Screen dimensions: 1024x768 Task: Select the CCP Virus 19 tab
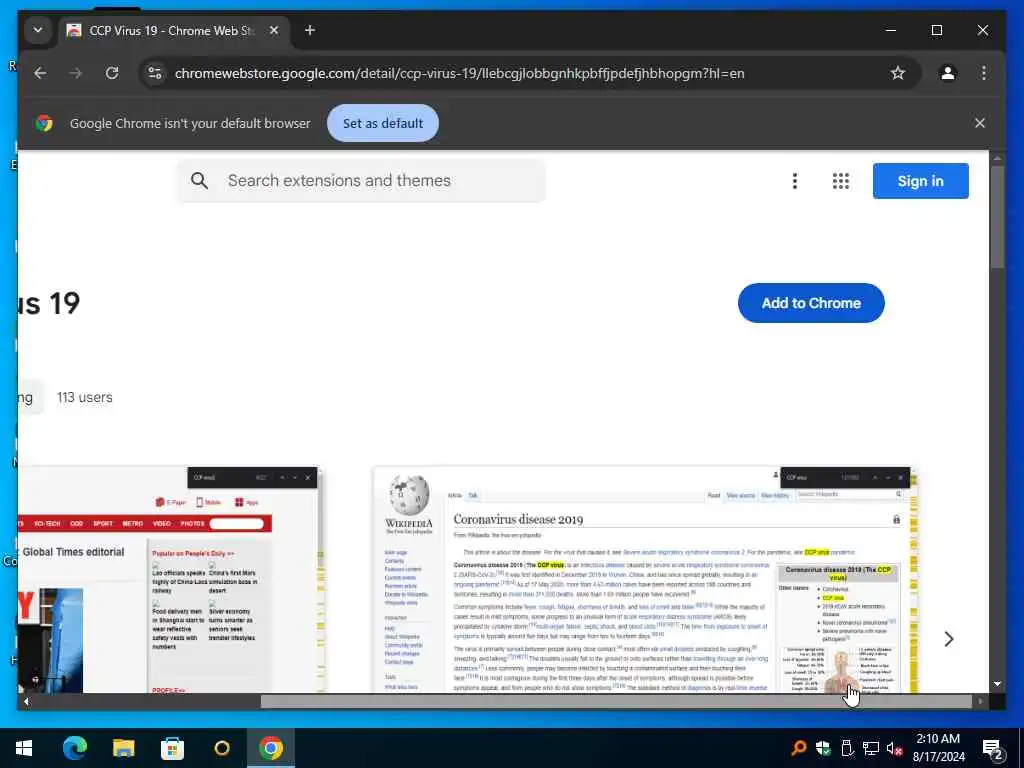pos(173,31)
